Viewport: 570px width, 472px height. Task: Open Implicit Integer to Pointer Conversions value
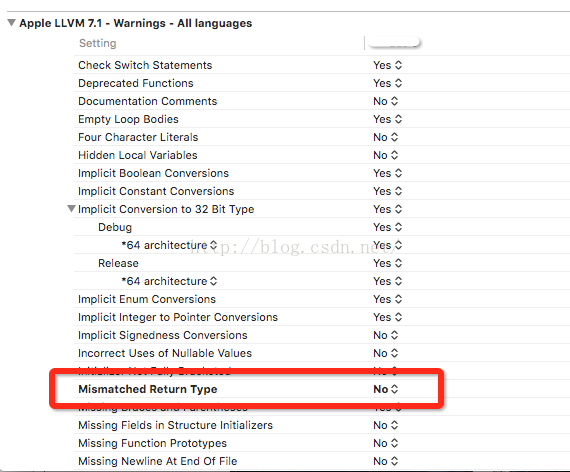(x=388, y=317)
